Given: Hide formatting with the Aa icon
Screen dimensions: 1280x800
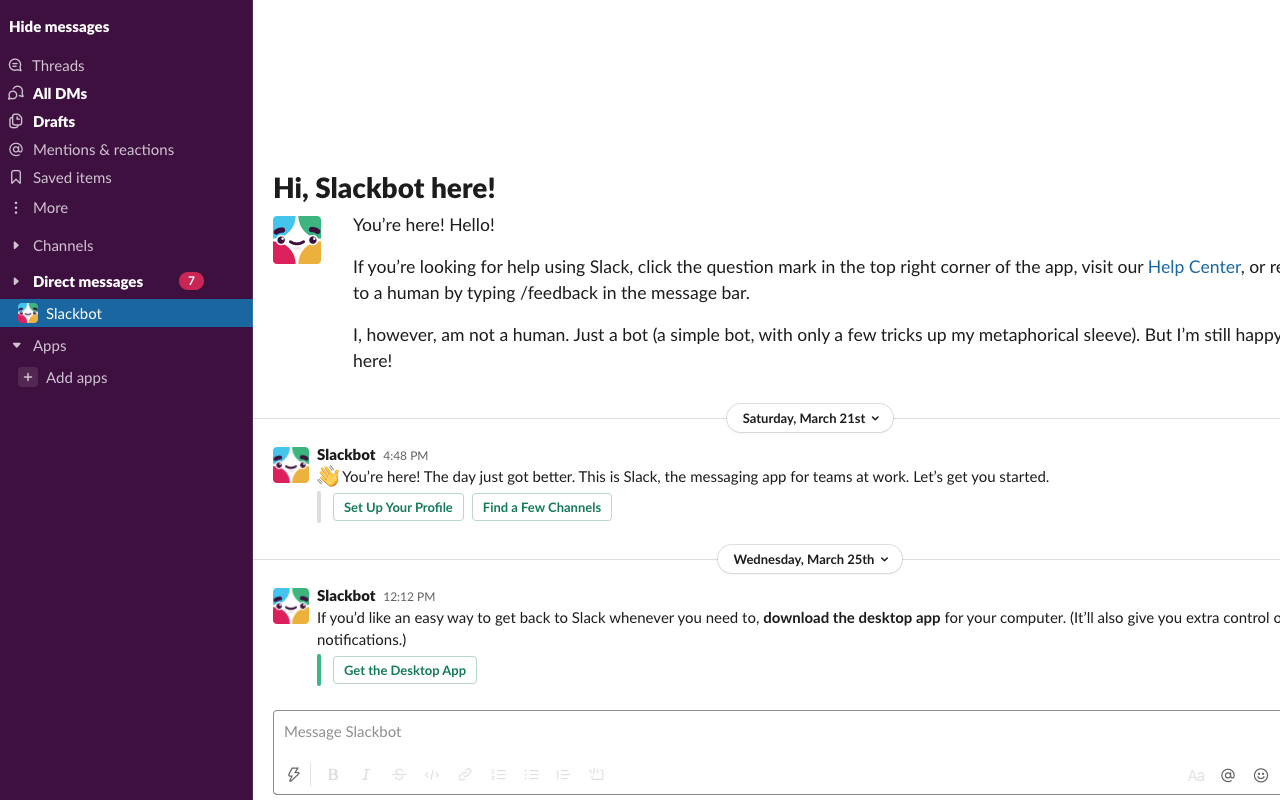Looking at the screenshot, I should [1196, 775].
